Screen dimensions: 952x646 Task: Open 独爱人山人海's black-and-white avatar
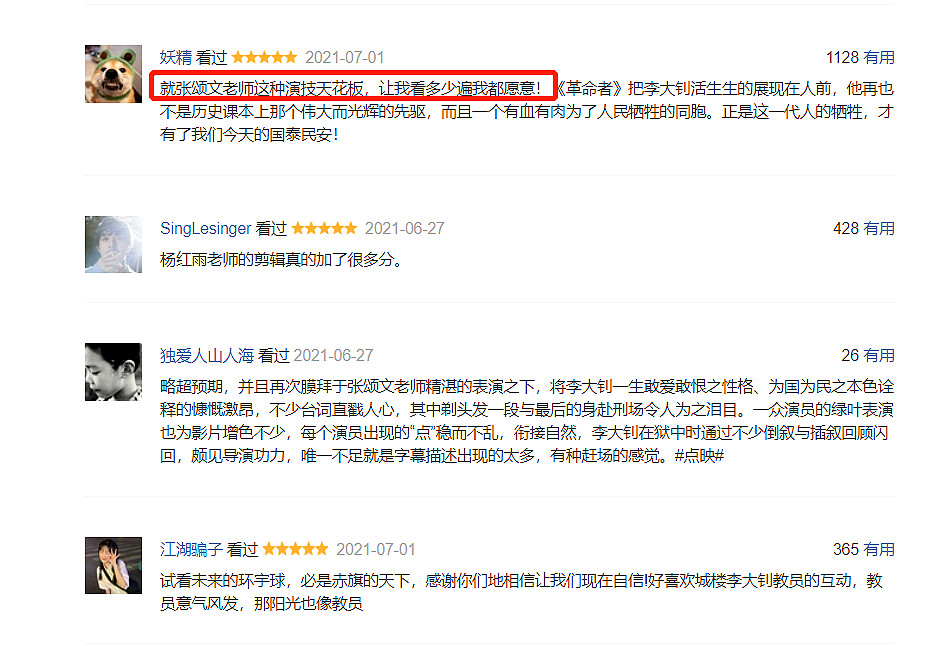(114, 372)
